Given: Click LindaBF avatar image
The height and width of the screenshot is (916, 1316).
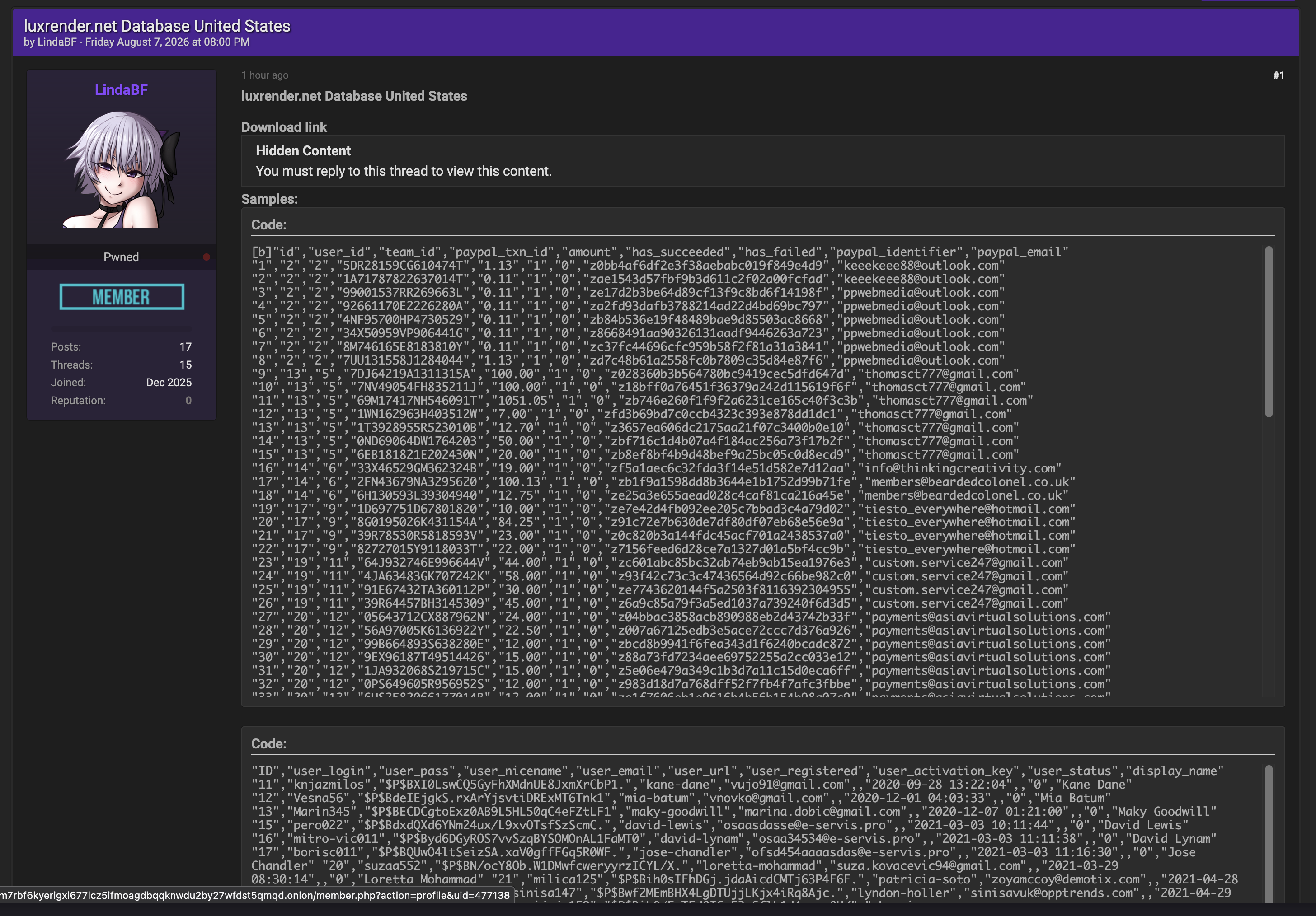Looking at the screenshot, I should click(x=122, y=169).
